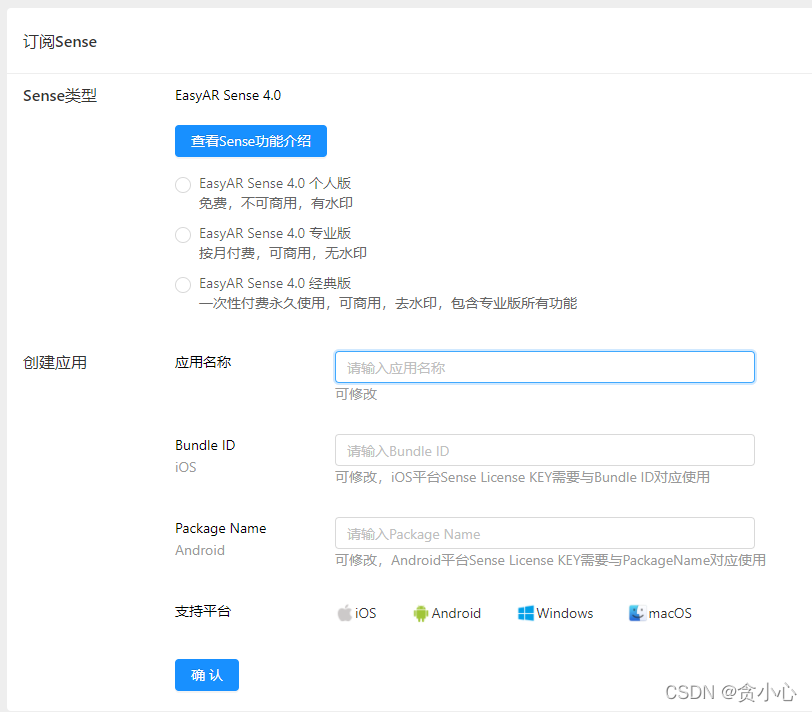Click the EasyAR Sense 4.0 type text

pyautogui.click(x=228, y=95)
